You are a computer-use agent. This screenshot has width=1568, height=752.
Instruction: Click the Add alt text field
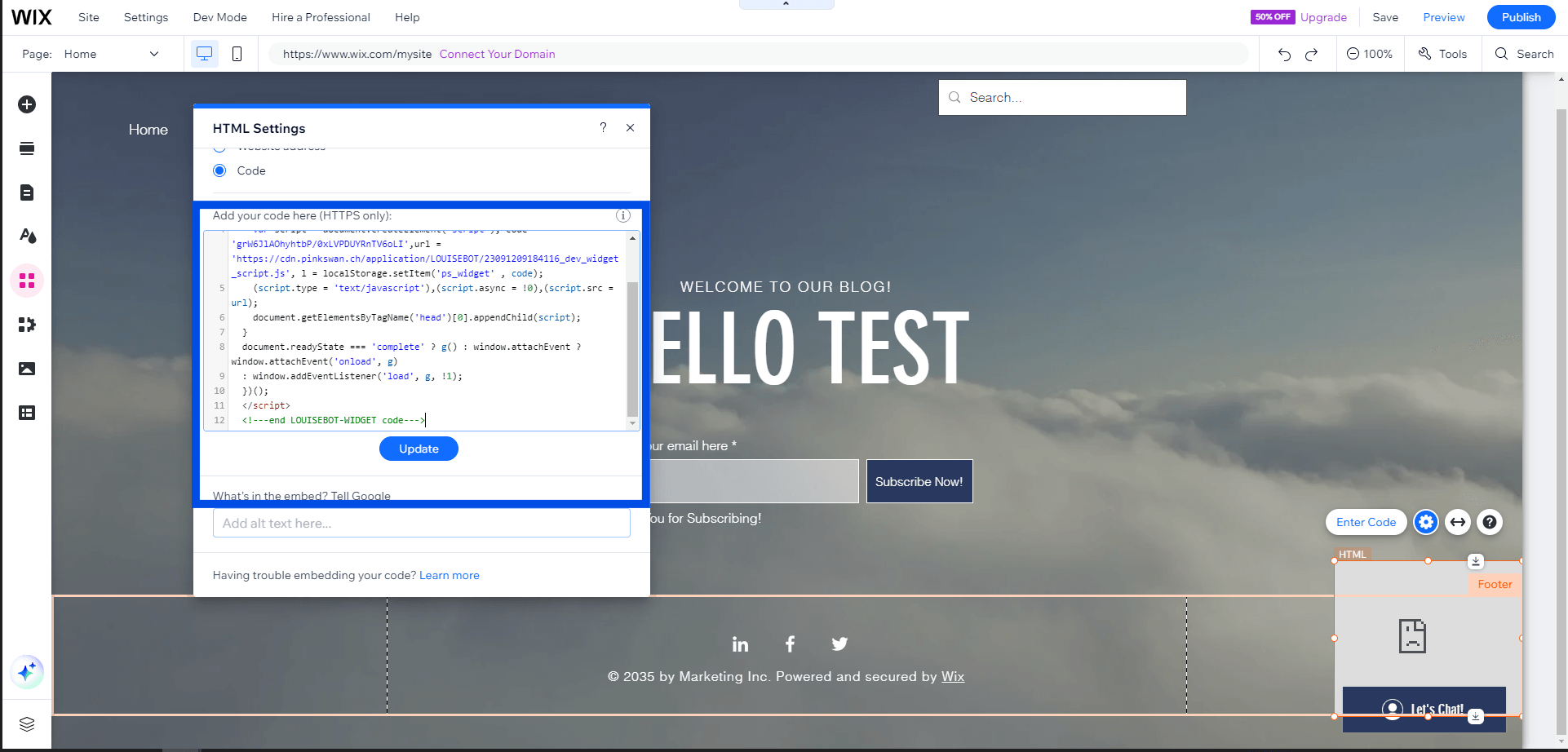(422, 523)
